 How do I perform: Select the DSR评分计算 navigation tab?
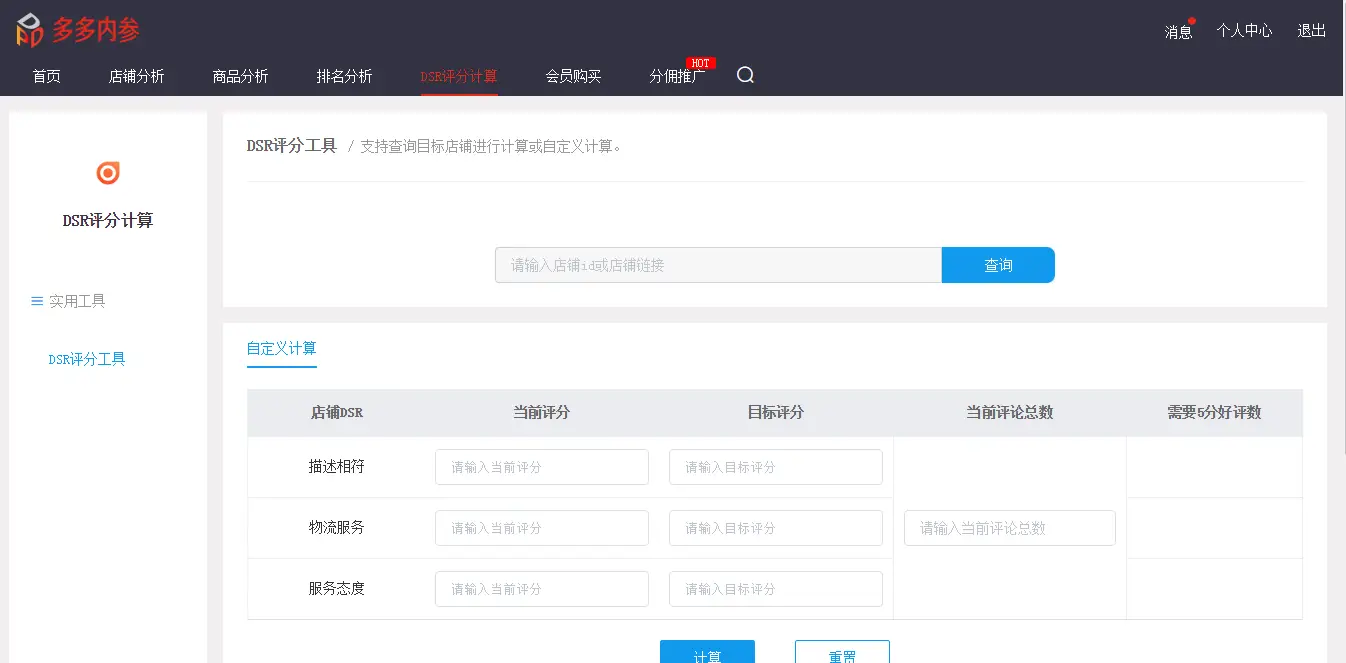[x=459, y=74]
